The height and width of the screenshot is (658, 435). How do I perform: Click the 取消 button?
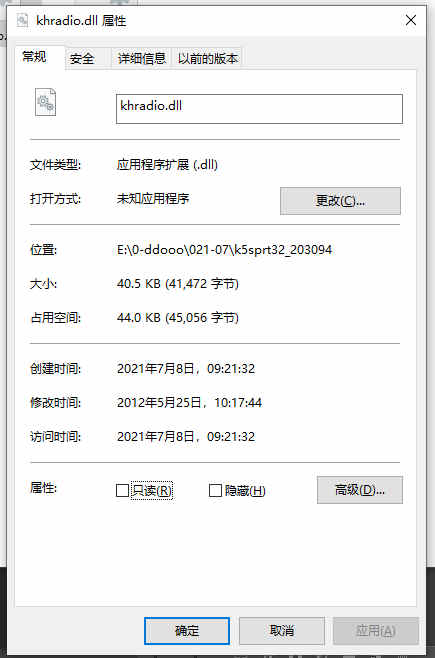pos(282,631)
